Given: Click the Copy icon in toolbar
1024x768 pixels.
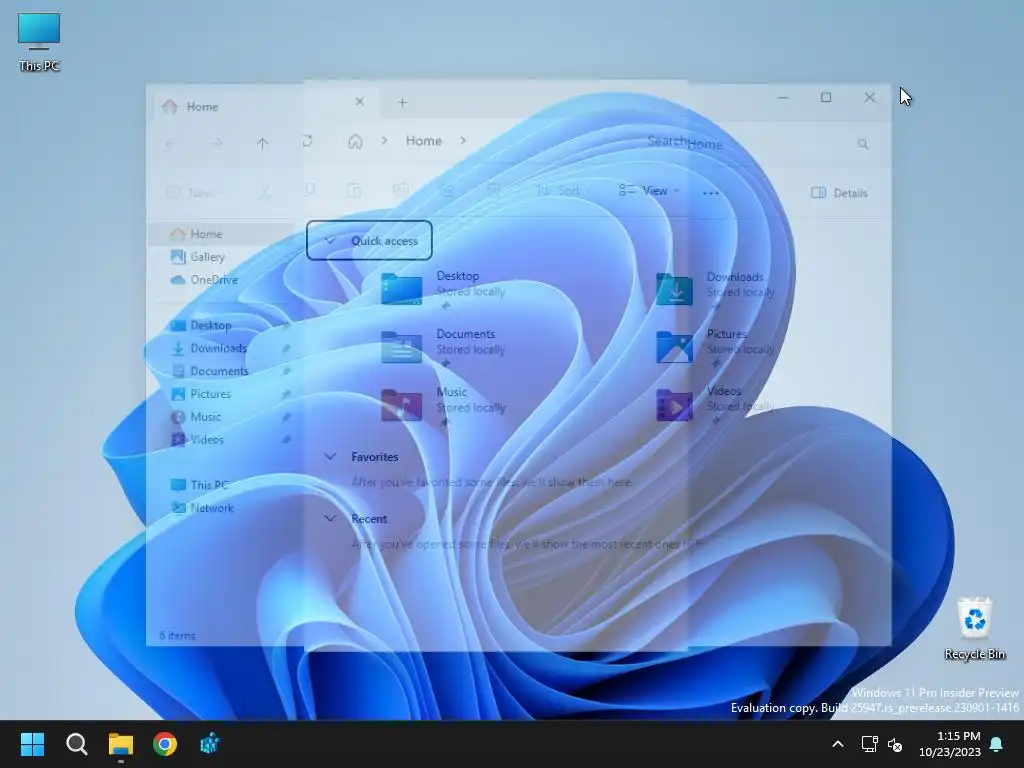Looking at the screenshot, I should 310,190.
